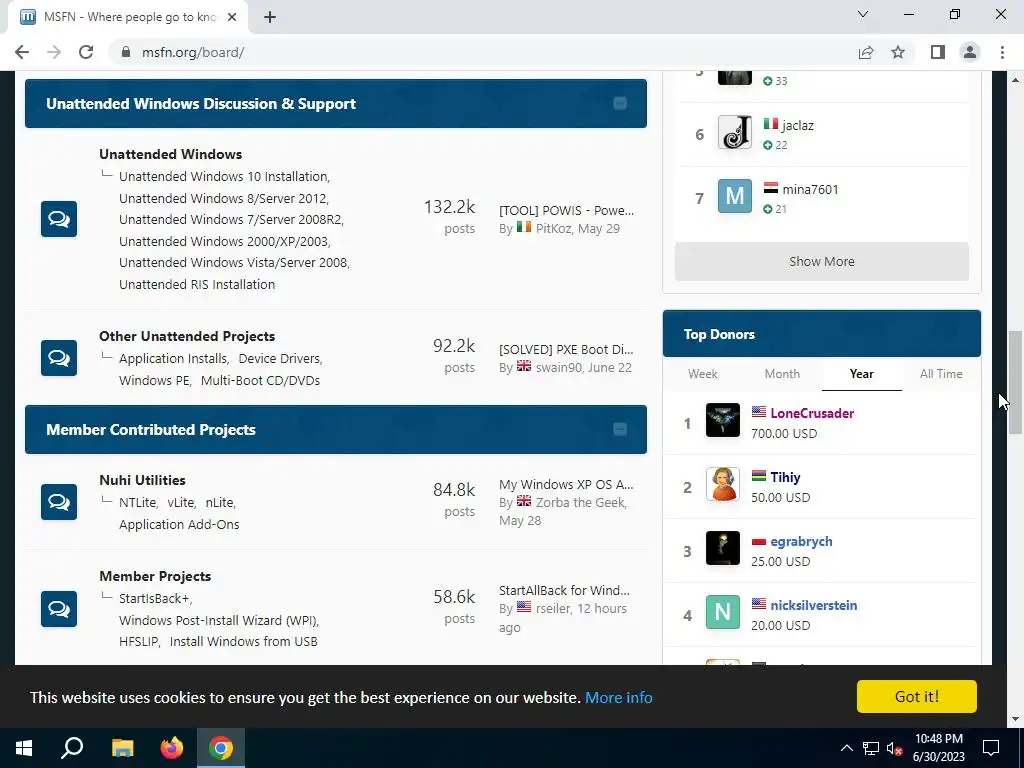Collapse the Unattended Windows Discussion & Support category

(x=620, y=103)
